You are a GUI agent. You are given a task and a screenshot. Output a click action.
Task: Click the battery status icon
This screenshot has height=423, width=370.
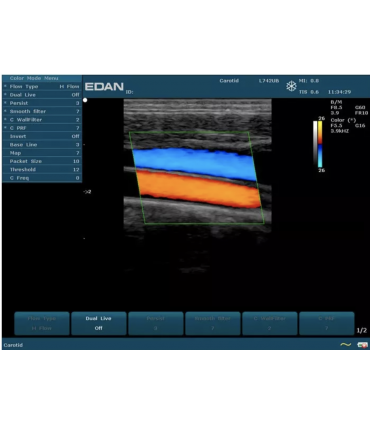pos(362,345)
